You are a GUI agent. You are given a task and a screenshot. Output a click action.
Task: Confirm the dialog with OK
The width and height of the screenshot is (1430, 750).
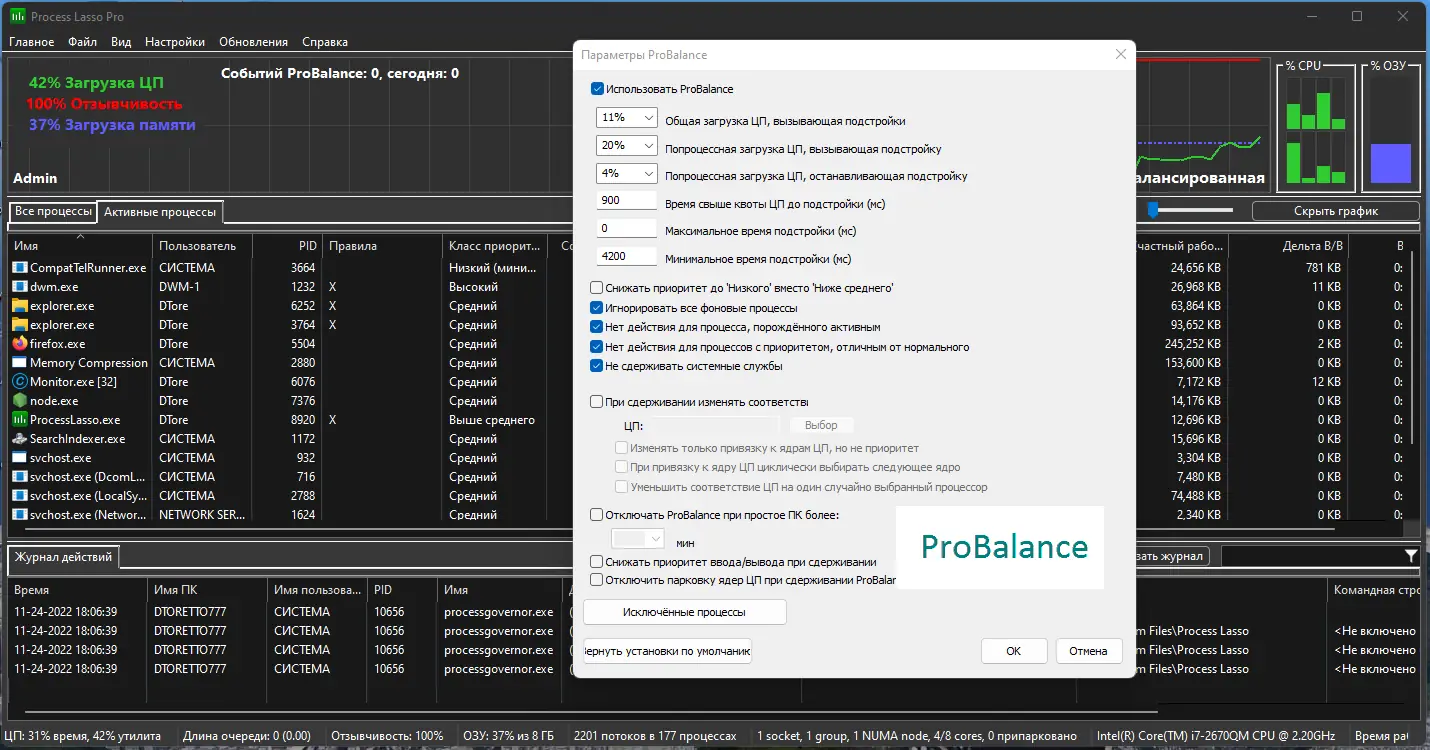(1014, 651)
